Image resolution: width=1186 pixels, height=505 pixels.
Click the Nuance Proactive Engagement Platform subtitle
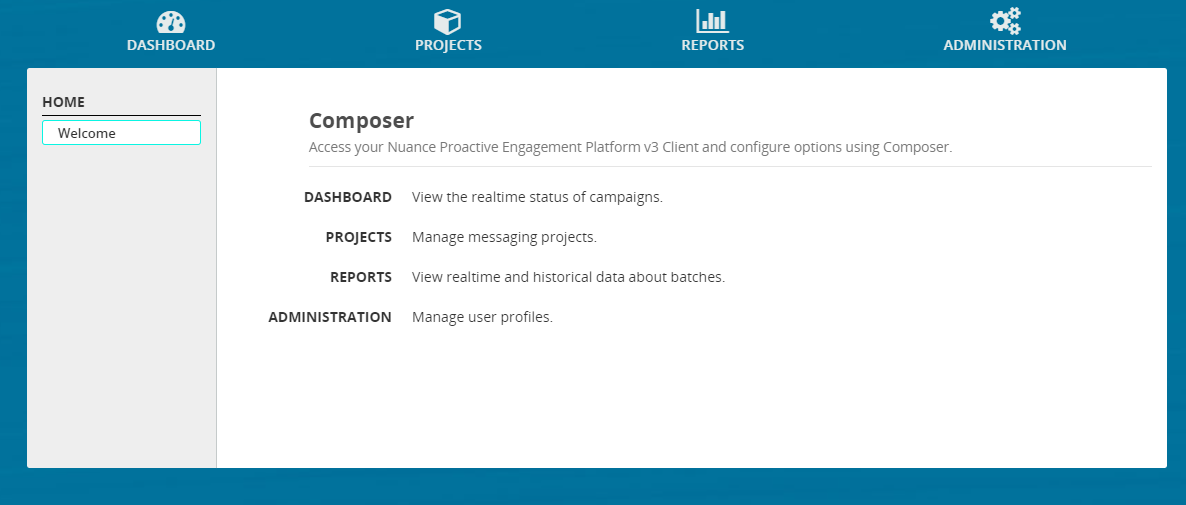point(630,147)
